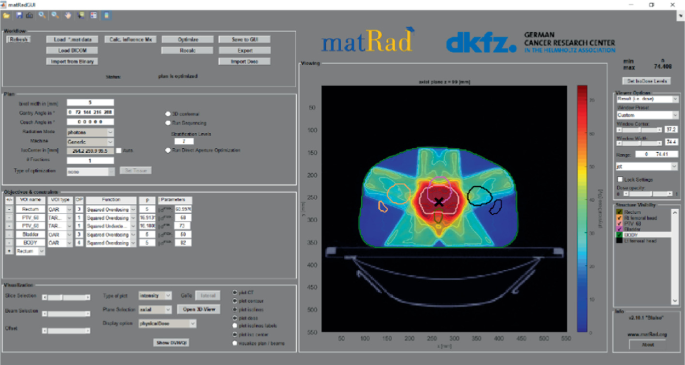Image resolution: width=685 pixels, height=365 pixels.
Task: Check the Lock Settings checkbox
Action: pos(620,179)
